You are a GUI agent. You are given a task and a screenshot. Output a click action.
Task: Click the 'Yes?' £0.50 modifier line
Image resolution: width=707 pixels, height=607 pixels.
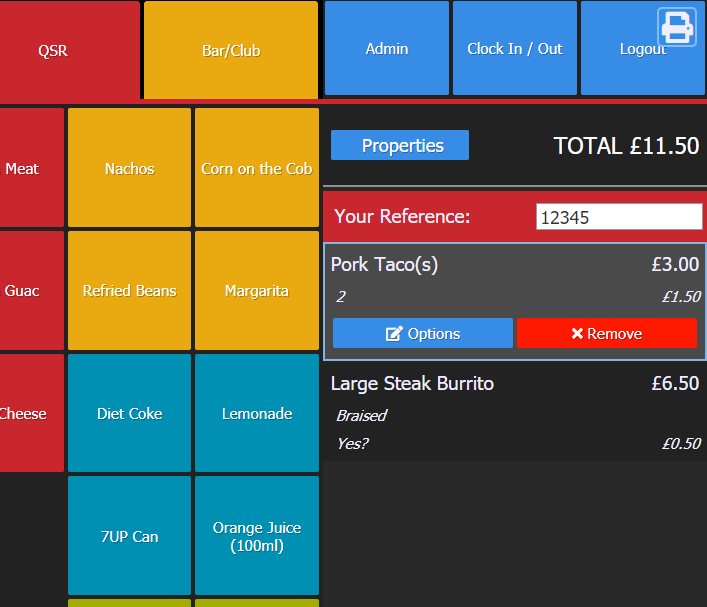(x=515, y=444)
